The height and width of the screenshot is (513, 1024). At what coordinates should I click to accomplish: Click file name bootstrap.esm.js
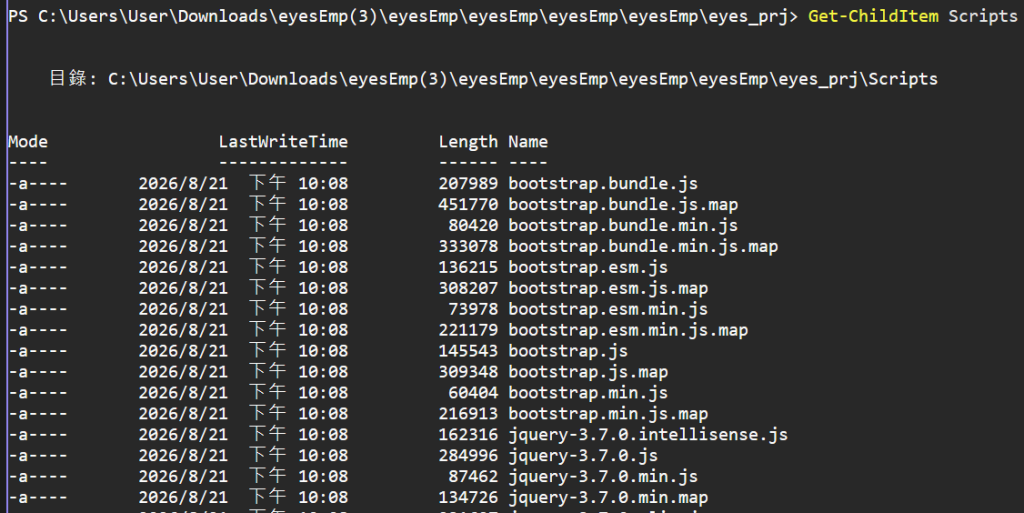pyautogui.click(x=588, y=267)
